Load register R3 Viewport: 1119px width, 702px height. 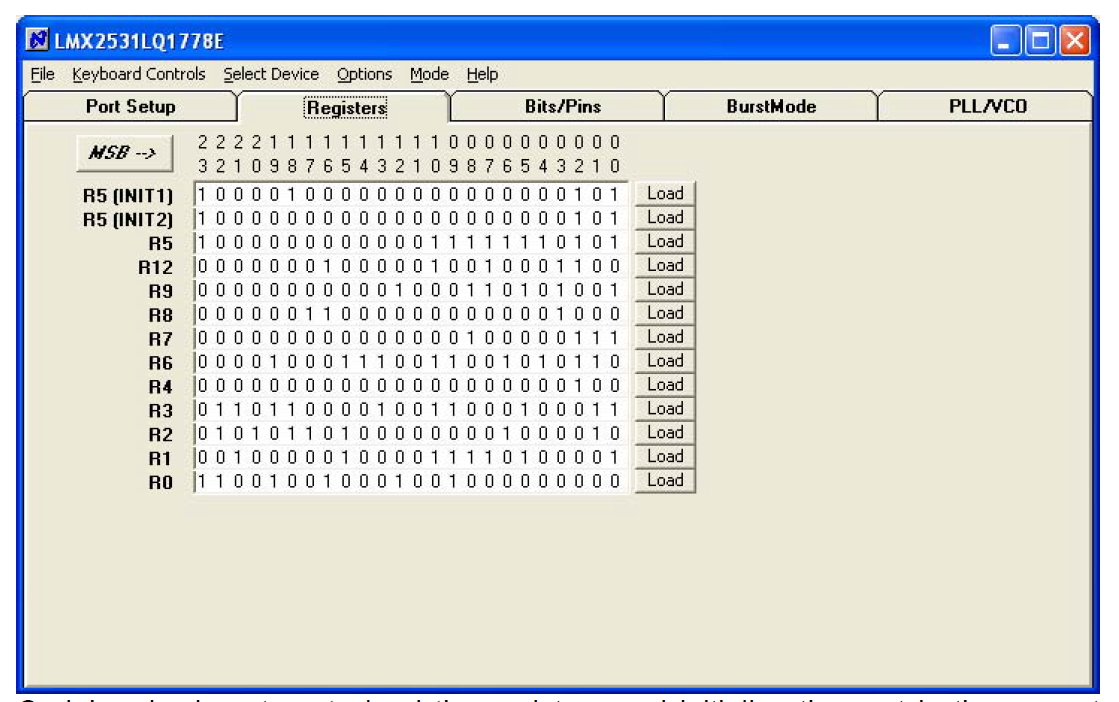point(665,409)
